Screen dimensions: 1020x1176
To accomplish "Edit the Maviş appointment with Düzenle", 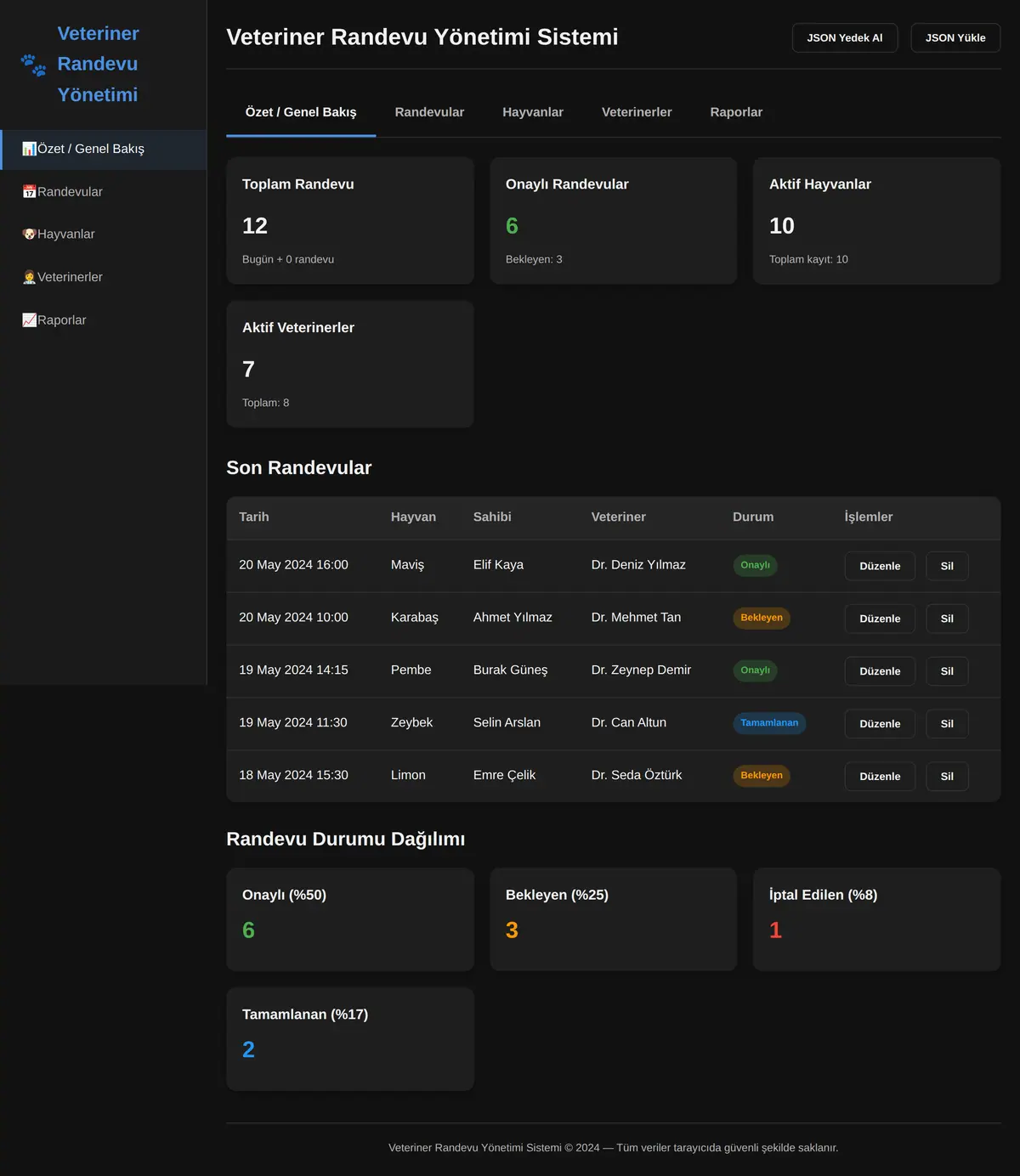I will pyautogui.click(x=880, y=566).
